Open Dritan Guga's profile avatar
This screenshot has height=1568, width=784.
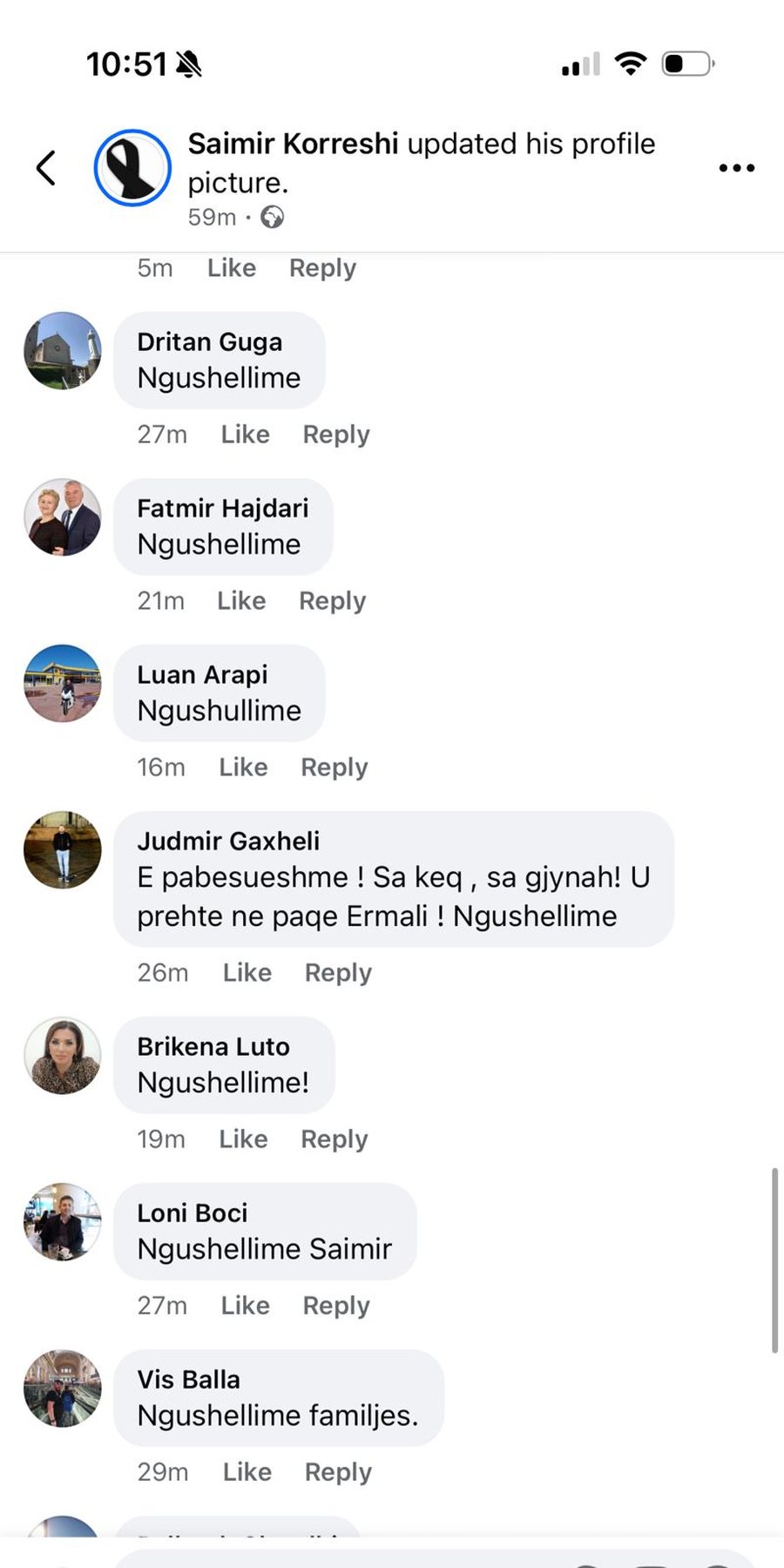63,350
